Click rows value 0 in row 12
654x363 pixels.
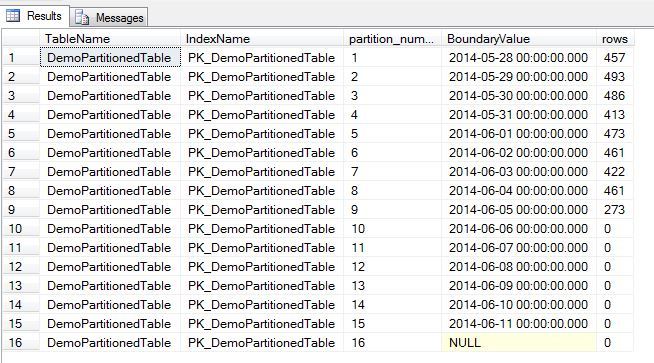[615, 267]
